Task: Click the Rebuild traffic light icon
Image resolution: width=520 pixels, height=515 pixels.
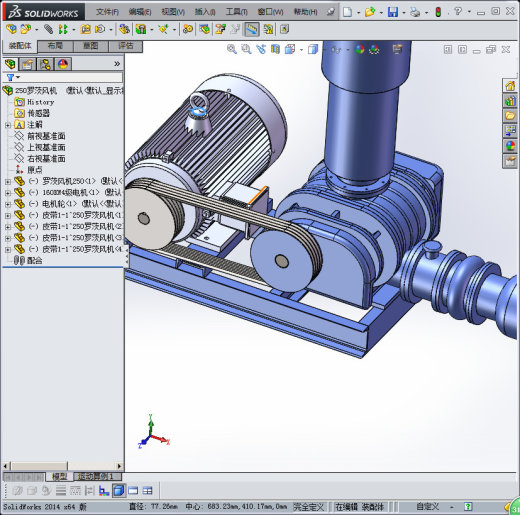Action: [x=438, y=12]
